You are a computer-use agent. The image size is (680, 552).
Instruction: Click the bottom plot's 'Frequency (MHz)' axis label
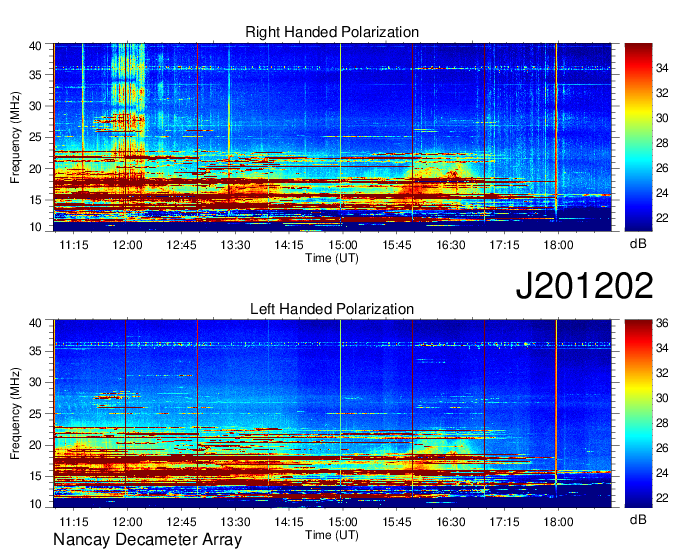[x=15, y=414]
